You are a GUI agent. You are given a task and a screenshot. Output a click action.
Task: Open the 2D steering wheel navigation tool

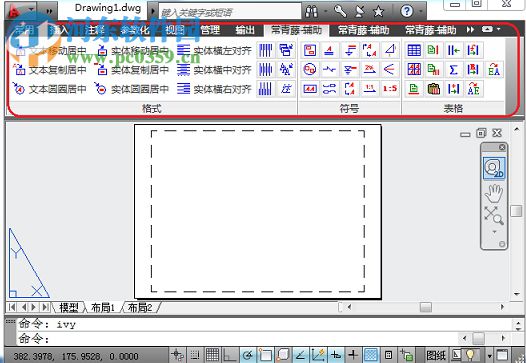pos(494,168)
